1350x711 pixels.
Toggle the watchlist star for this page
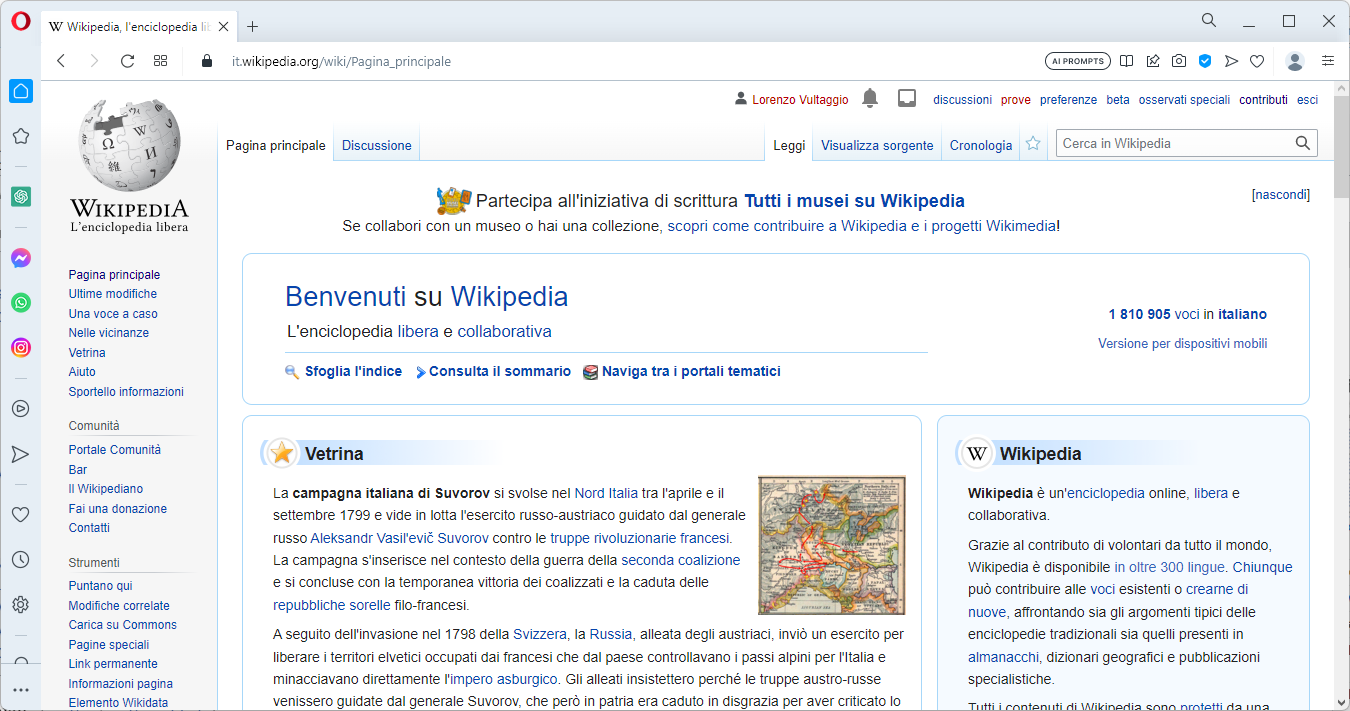[1033, 144]
